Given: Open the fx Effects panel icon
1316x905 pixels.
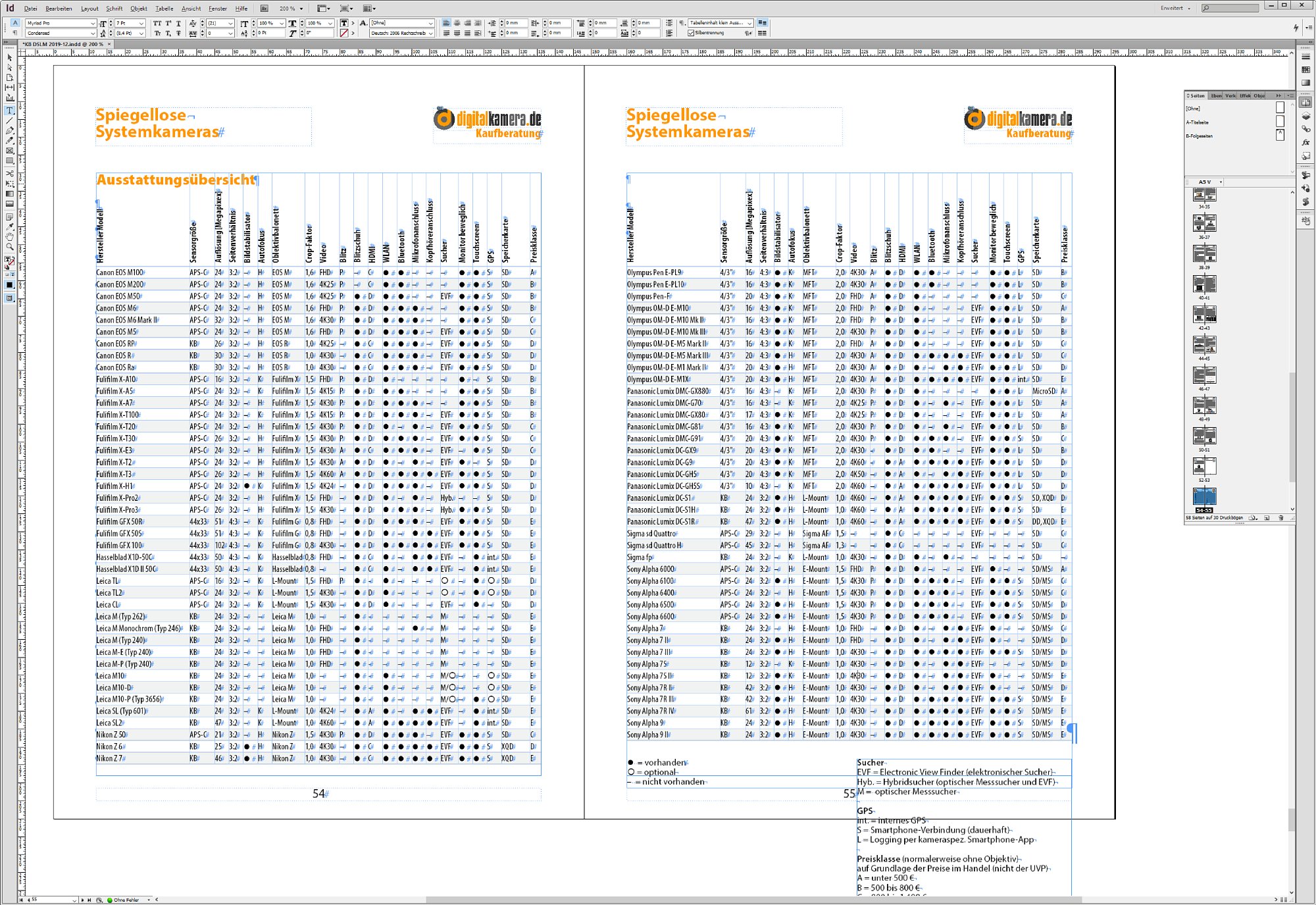Looking at the screenshot, I should click(1305, 142).
